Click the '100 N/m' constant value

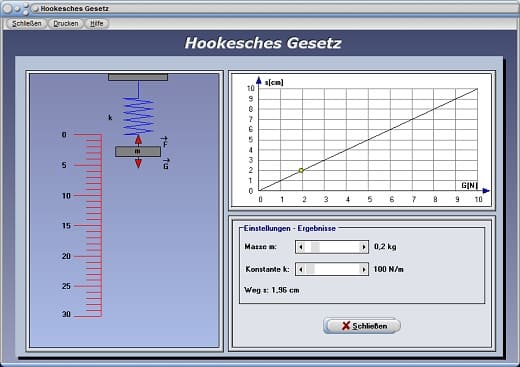388,269
